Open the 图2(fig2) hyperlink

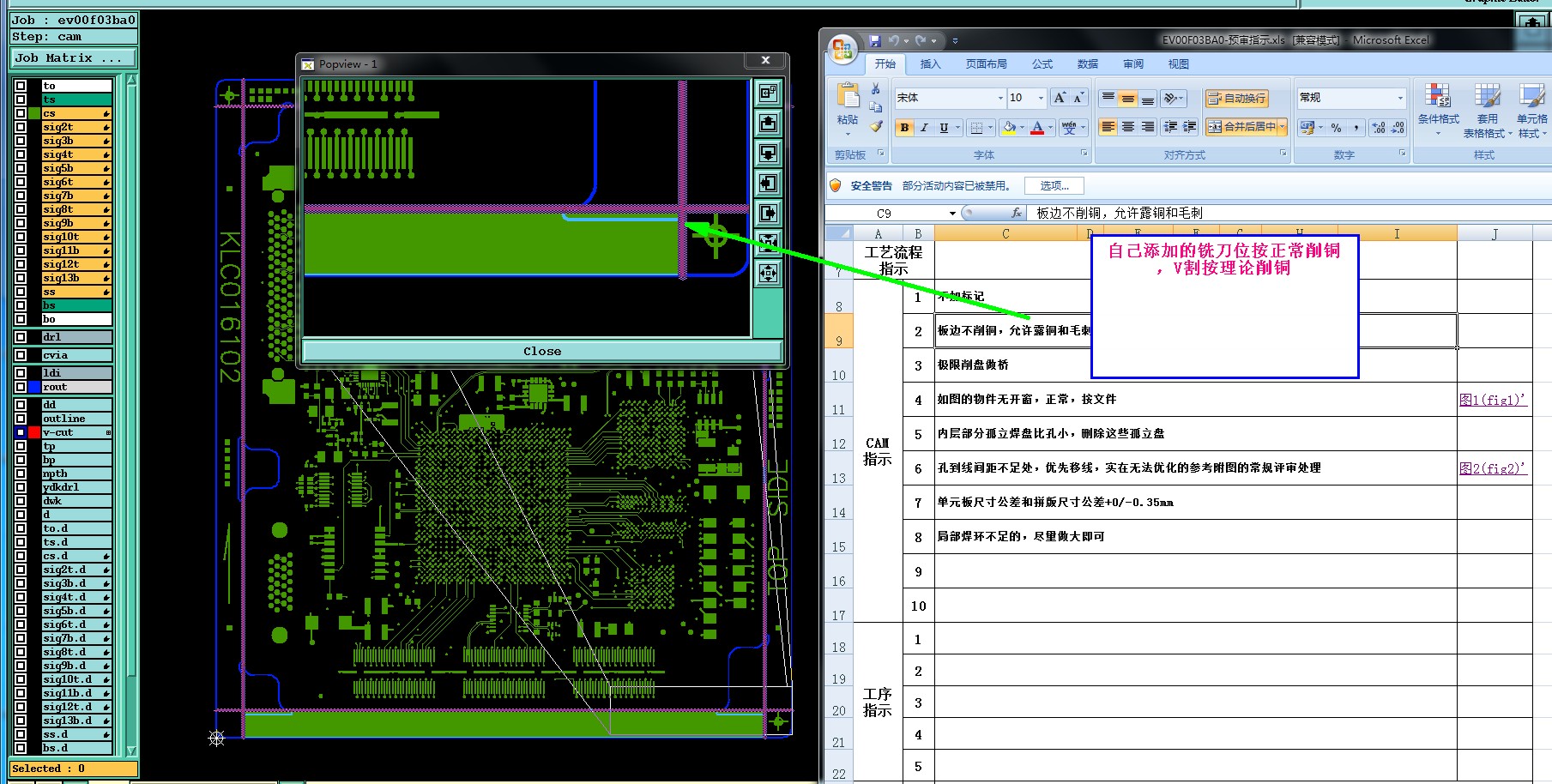tap(1493, 467)
